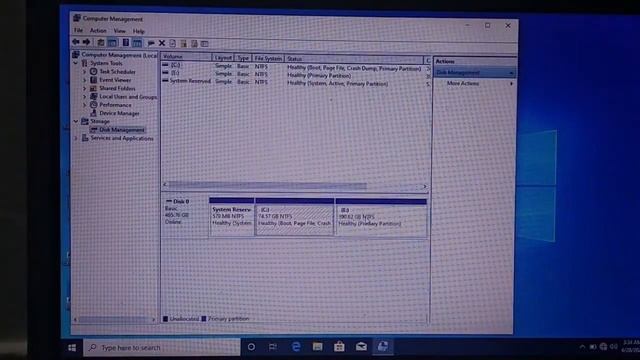Viewport: 640px width, 360px height.
Task: Click the volume list scroll-right arrow
Action: point(424,187)
